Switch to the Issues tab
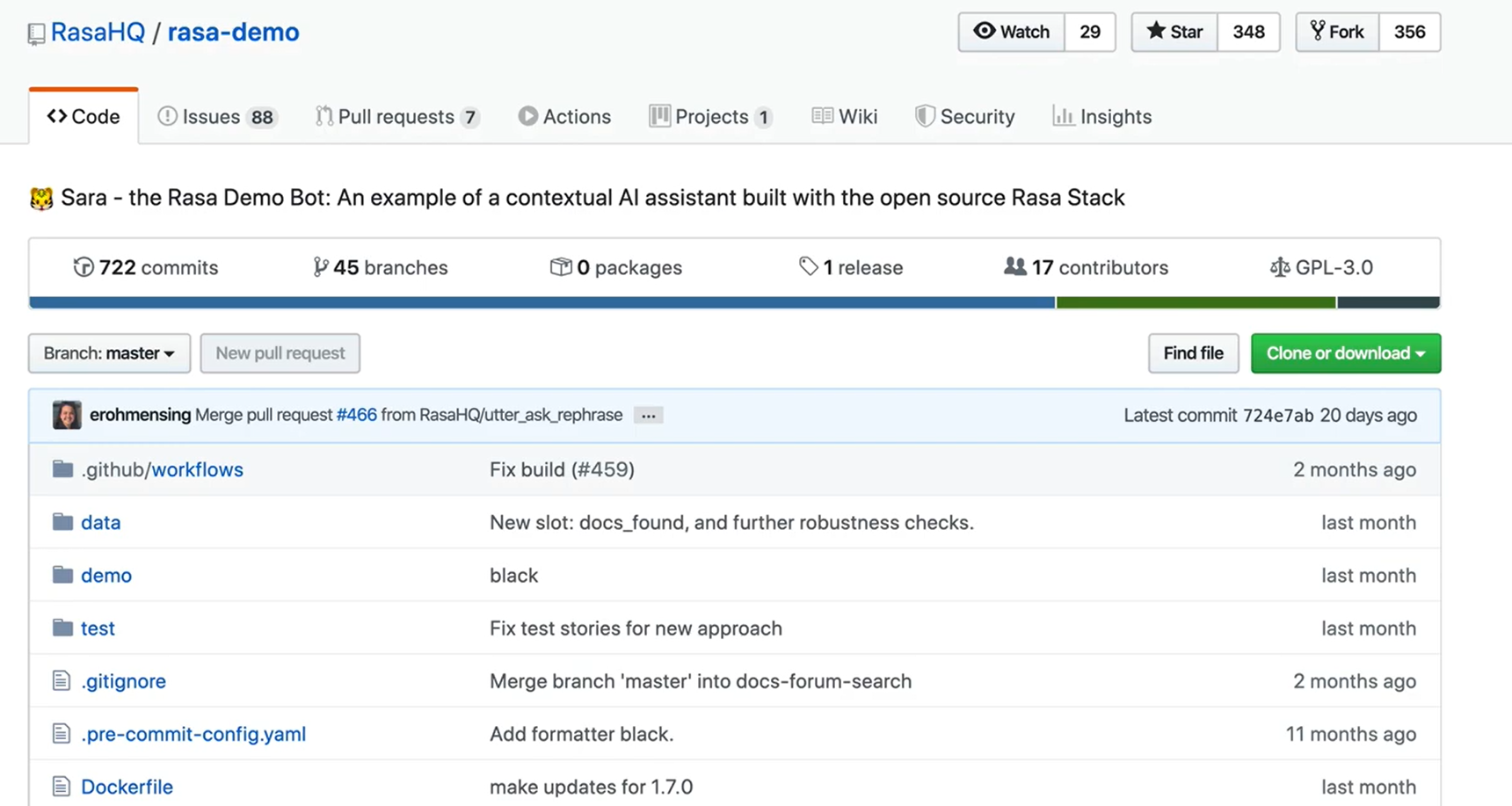Screen dimensions: 1512x806 216,117
